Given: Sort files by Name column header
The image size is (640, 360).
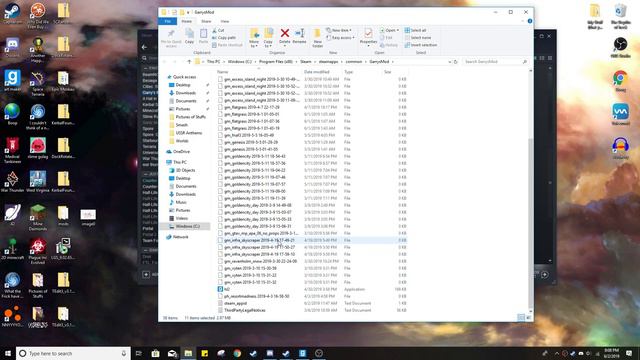Looking at the screenshot, I should pos(222,72).
